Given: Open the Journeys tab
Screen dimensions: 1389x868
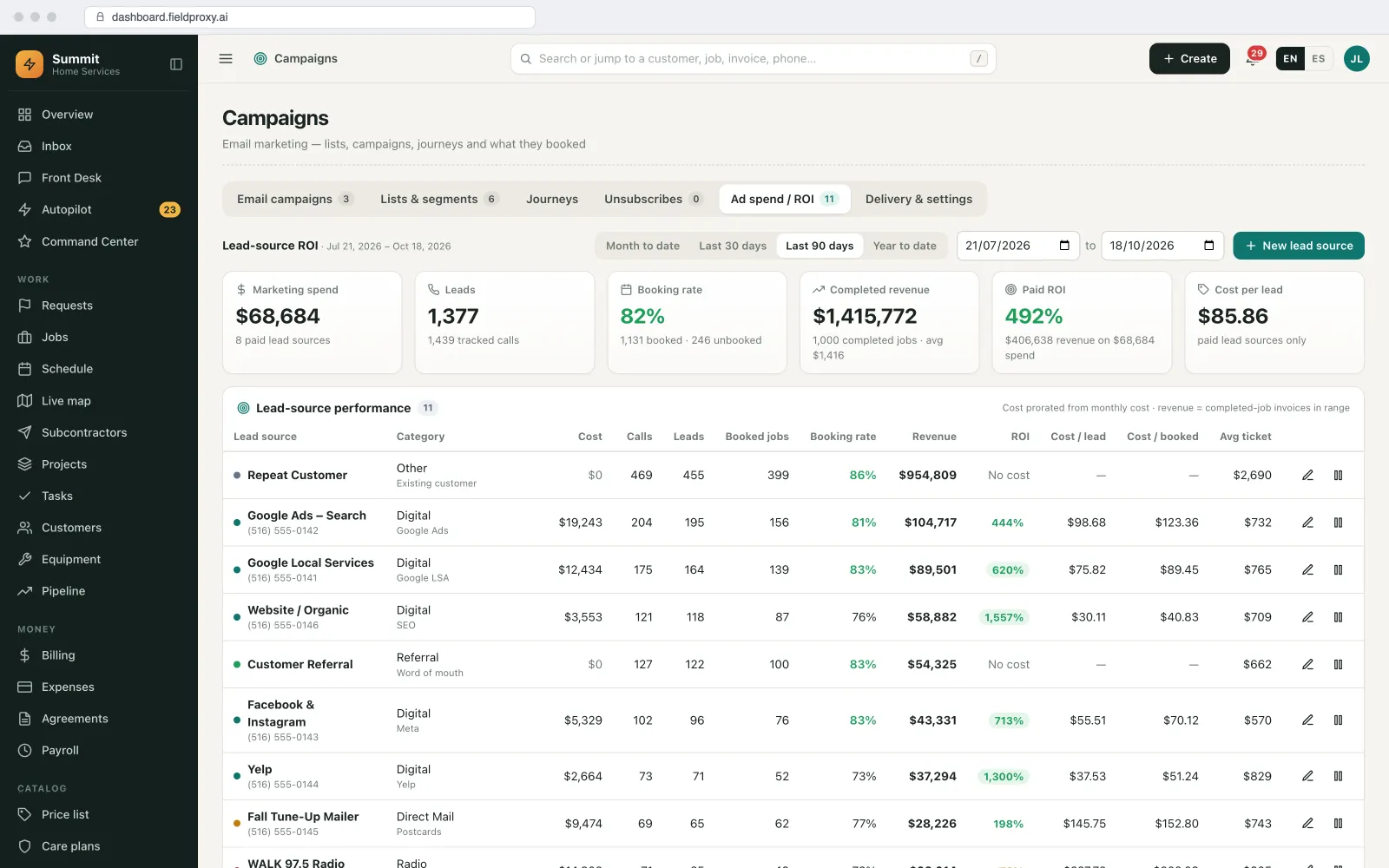Looking at the screenshot, I should pos(552,200).
